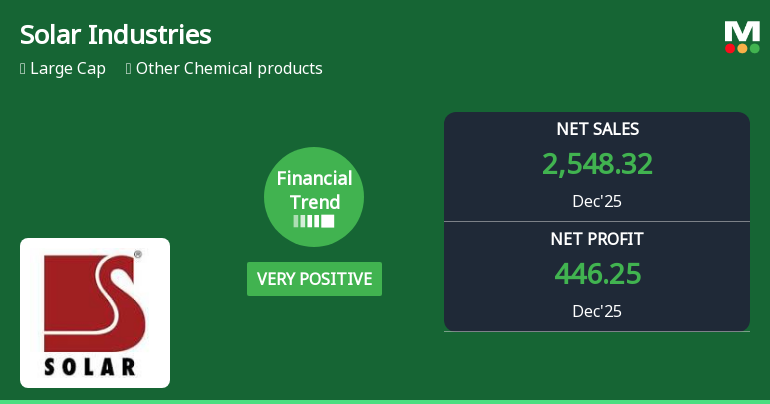Click the Dec'25 date under net profit
The width and height of the screenshot is (770, 404).
pos(597,311)
